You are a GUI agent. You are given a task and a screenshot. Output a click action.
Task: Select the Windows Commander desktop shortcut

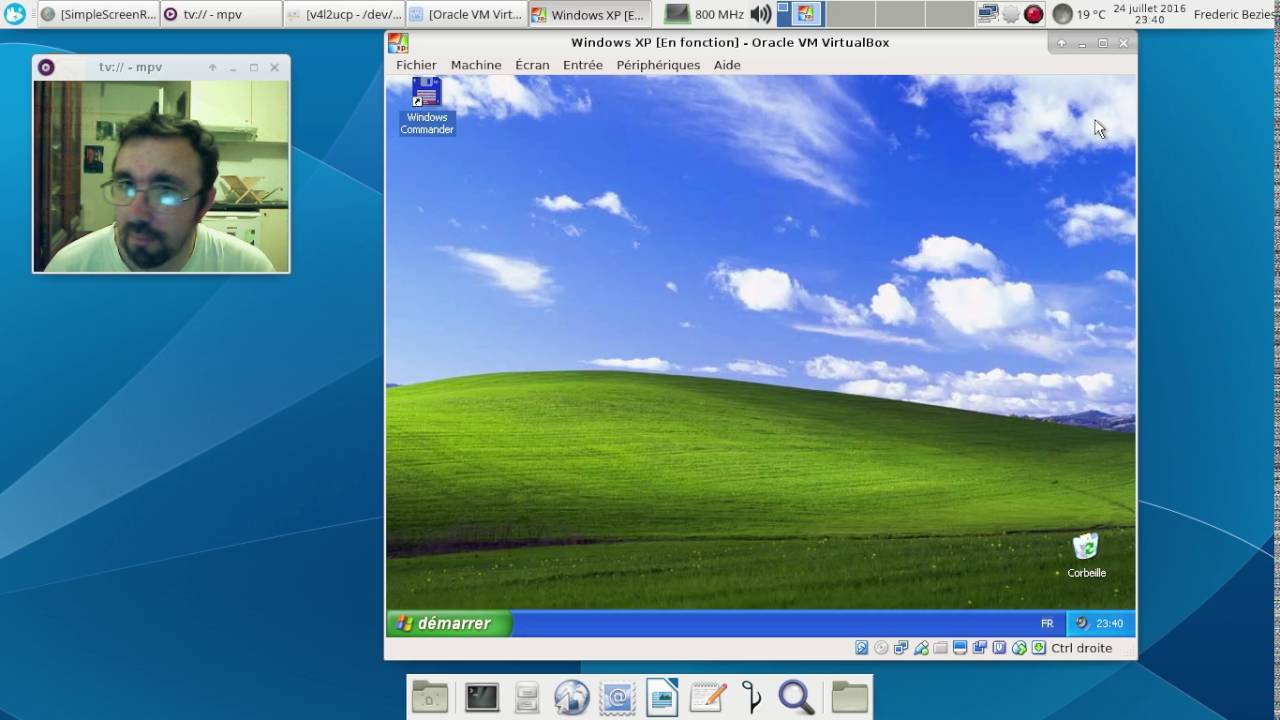click(x=427, y=106)
